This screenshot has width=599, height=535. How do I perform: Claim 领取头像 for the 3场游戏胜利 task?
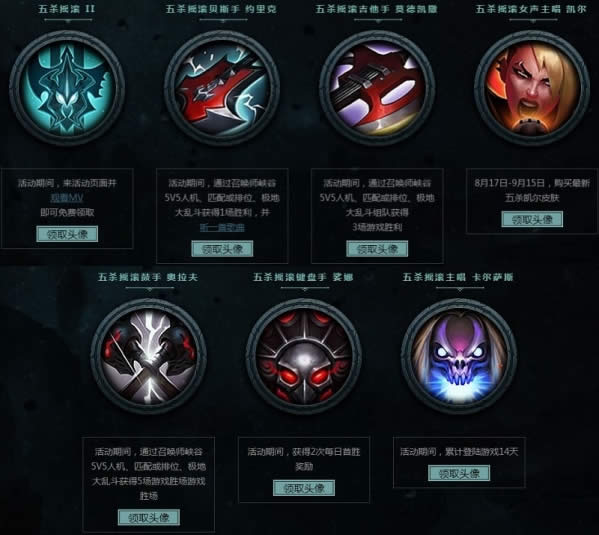(x=377, y=249)
